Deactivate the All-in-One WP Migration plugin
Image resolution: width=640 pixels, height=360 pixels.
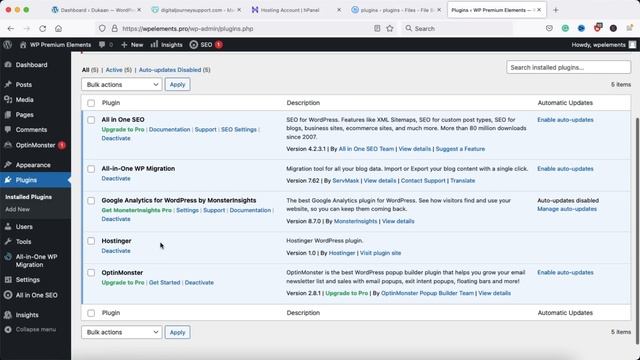(x=116, y=179)
